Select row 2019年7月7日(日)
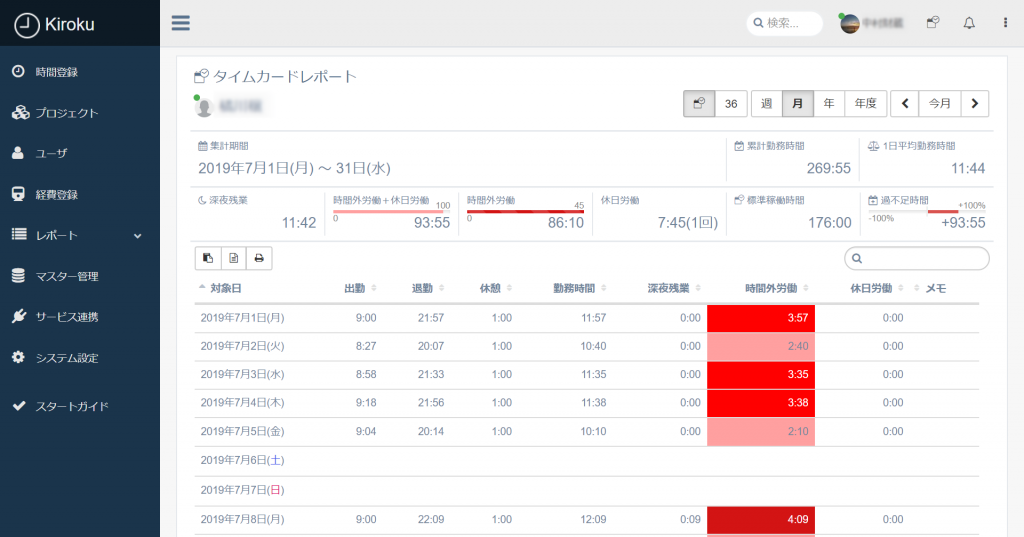1024x537 pixels. tap(586, 490)
